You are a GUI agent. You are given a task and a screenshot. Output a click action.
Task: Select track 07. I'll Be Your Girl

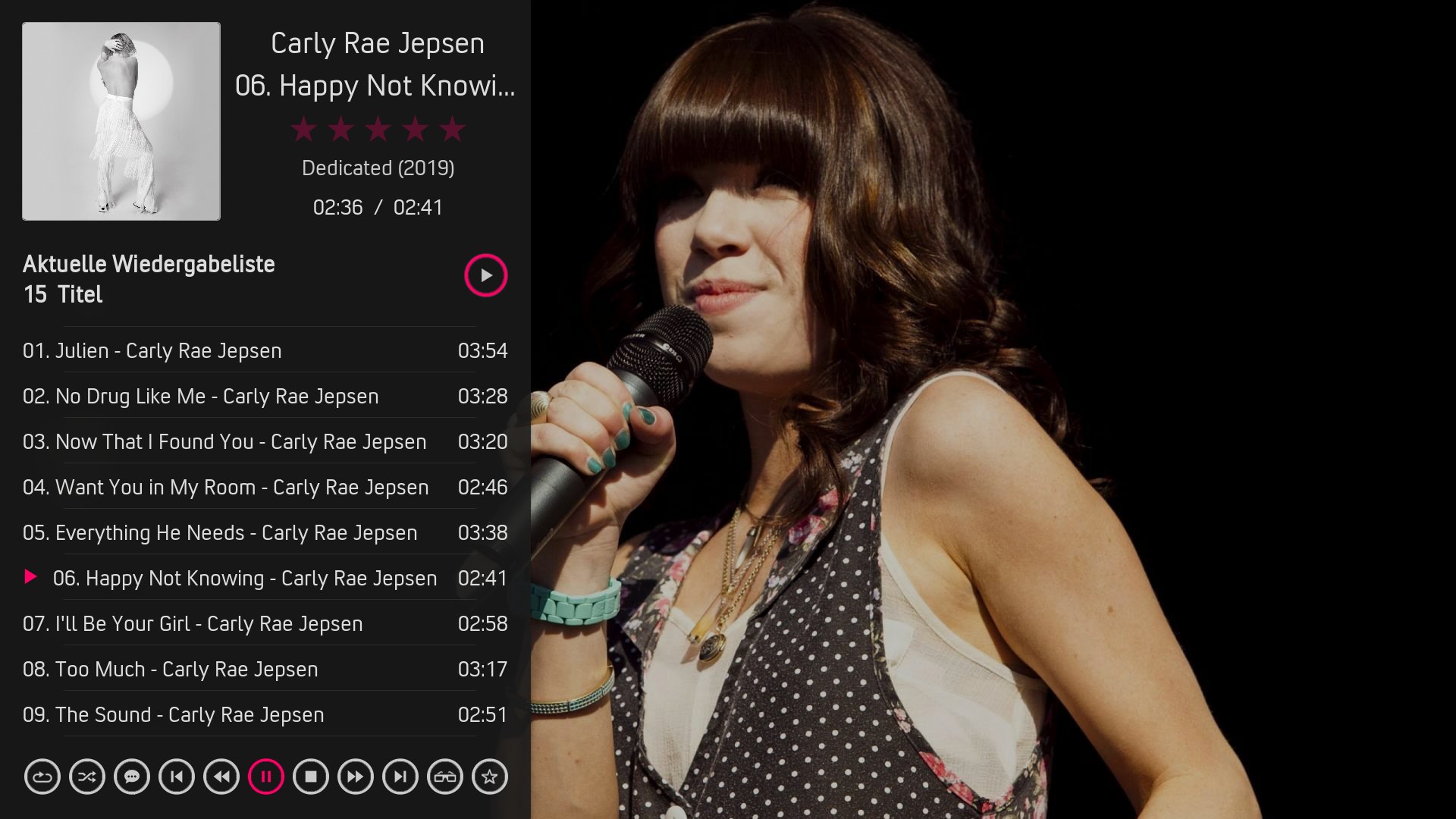tap(265, 623)
